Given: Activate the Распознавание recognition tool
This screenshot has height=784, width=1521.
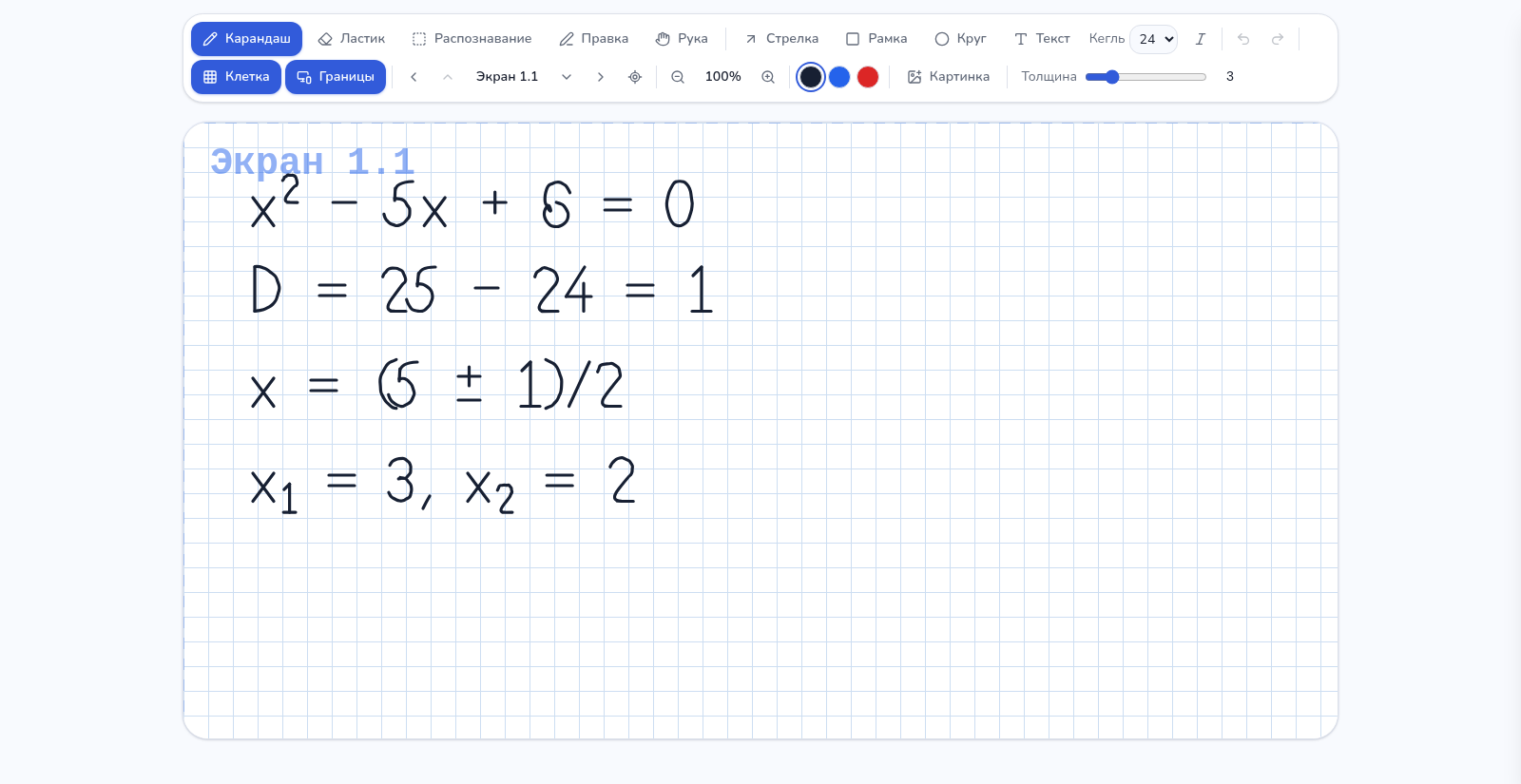Looking at the screenshot, I should click(x=472, y=39).
